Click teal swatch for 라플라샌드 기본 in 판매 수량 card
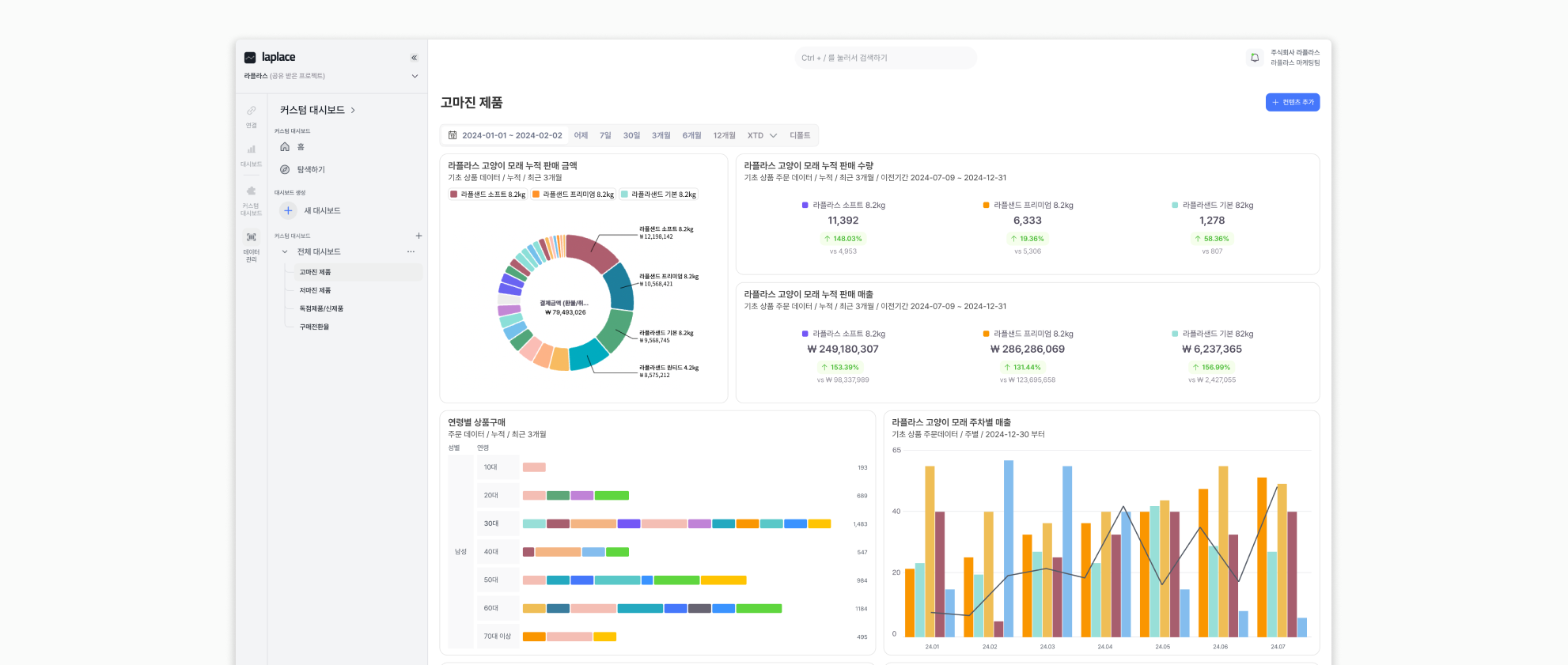 (x=1175, y=206)
